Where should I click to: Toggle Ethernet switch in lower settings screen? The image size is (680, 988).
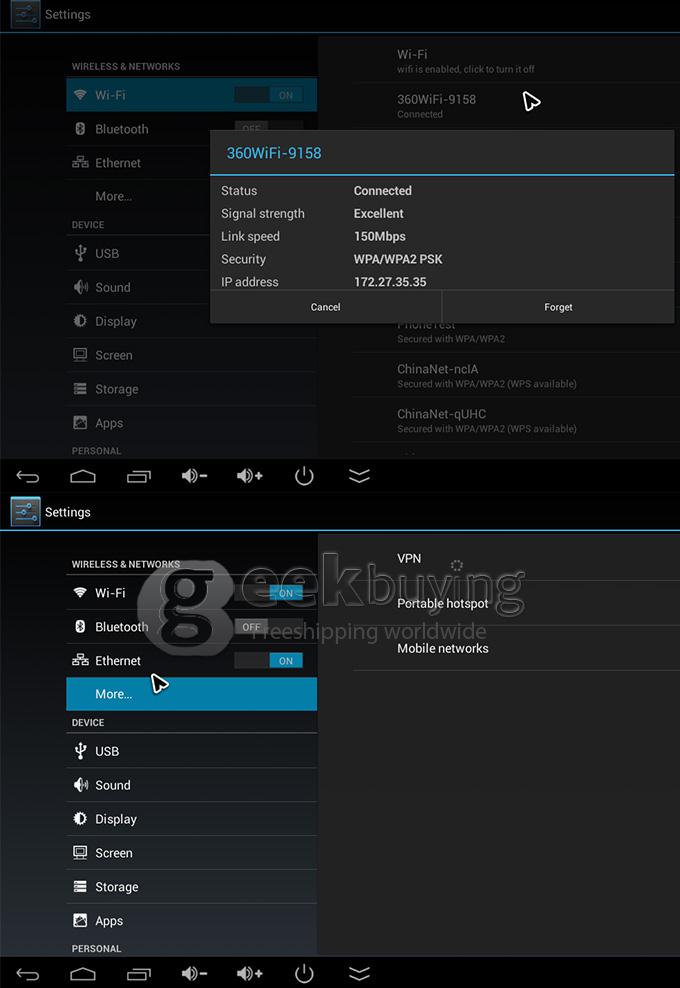(268, 660)
